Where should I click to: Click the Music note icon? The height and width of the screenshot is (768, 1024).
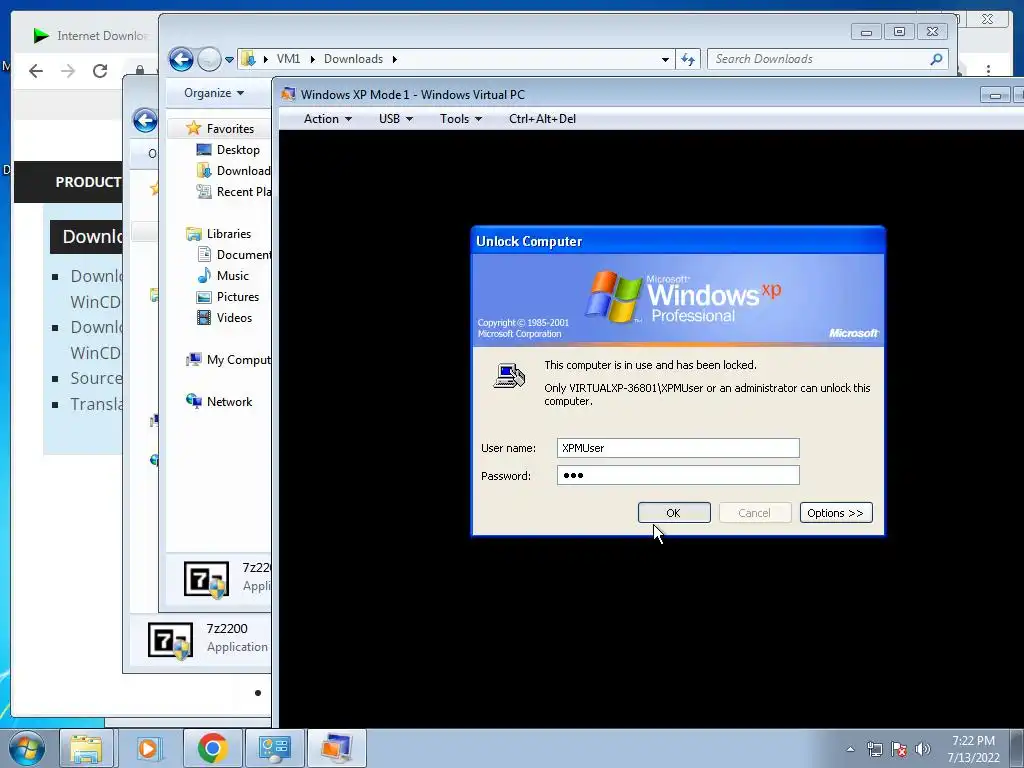[x=204, y=275]
